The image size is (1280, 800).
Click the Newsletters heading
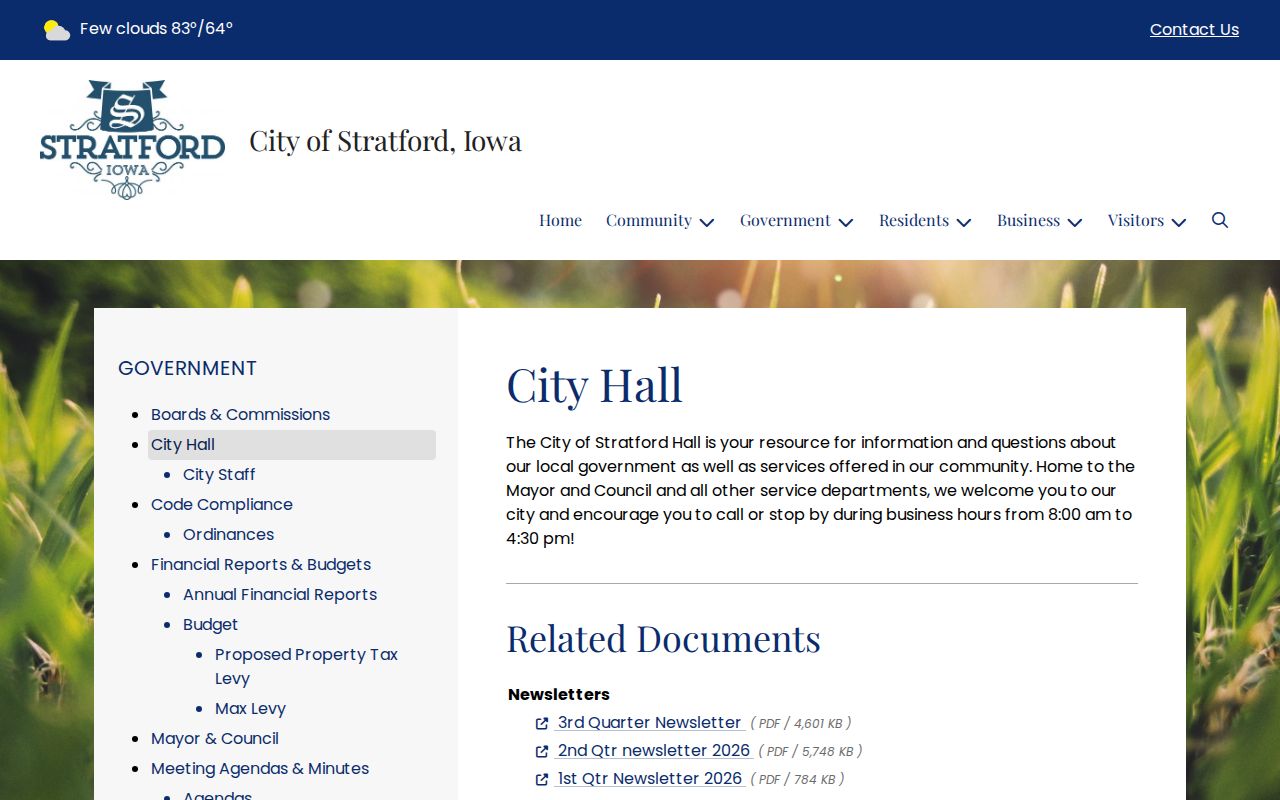click(559, 694)
